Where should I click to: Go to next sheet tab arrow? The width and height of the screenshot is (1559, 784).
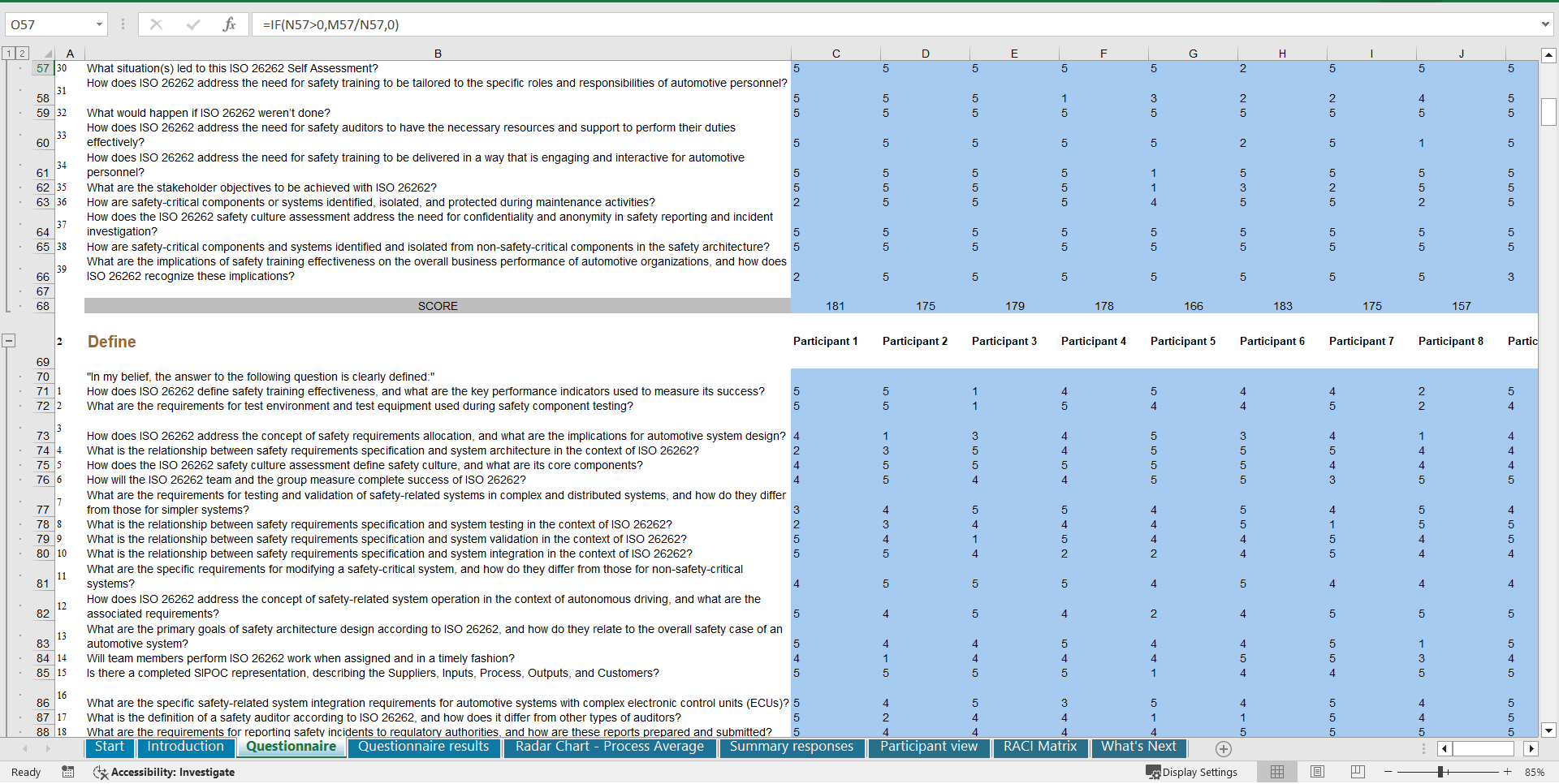click(x=48, y=748)
